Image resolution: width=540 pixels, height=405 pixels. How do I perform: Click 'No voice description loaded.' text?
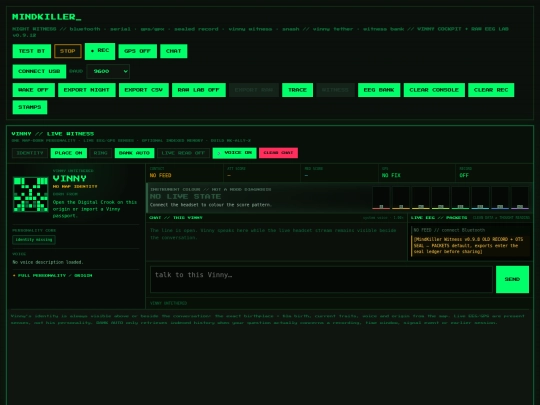coord(48,262)
